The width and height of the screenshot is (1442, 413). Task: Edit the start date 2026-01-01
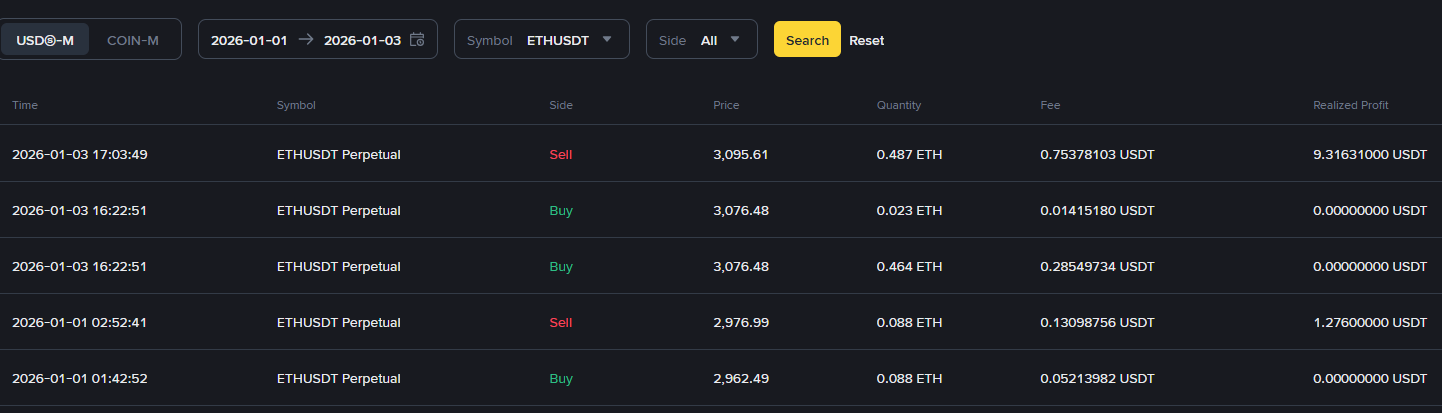click(x=249, y=40)
